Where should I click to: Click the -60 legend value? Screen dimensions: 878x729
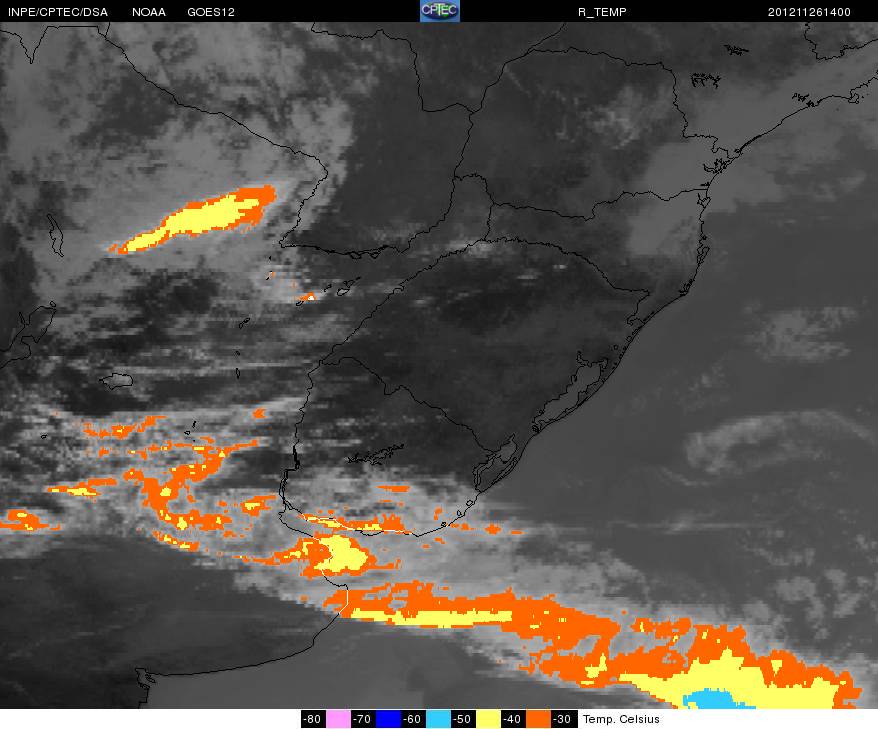(413, 719)
